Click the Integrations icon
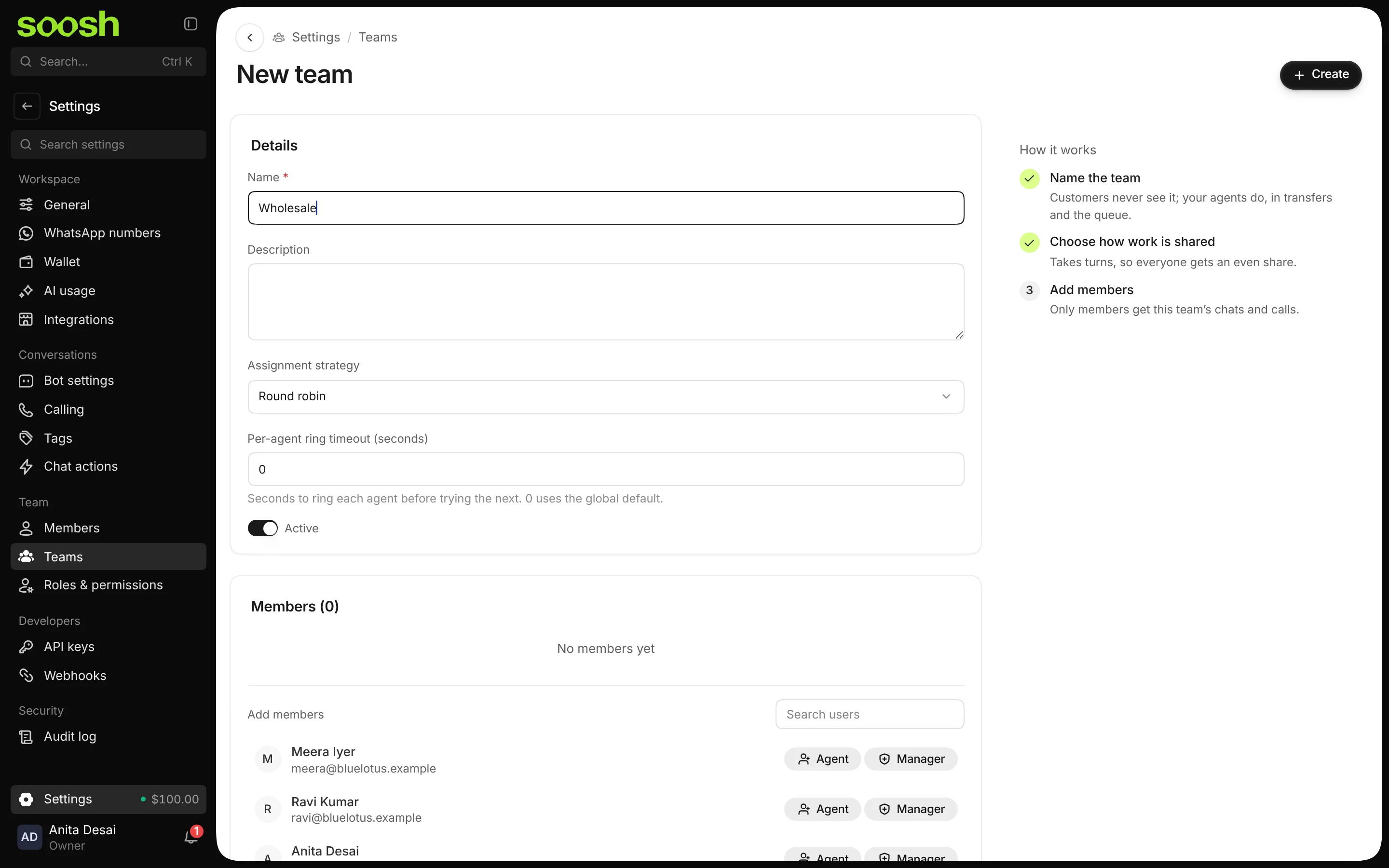This screenshot has width=1389, height=868. pos(26,320)
